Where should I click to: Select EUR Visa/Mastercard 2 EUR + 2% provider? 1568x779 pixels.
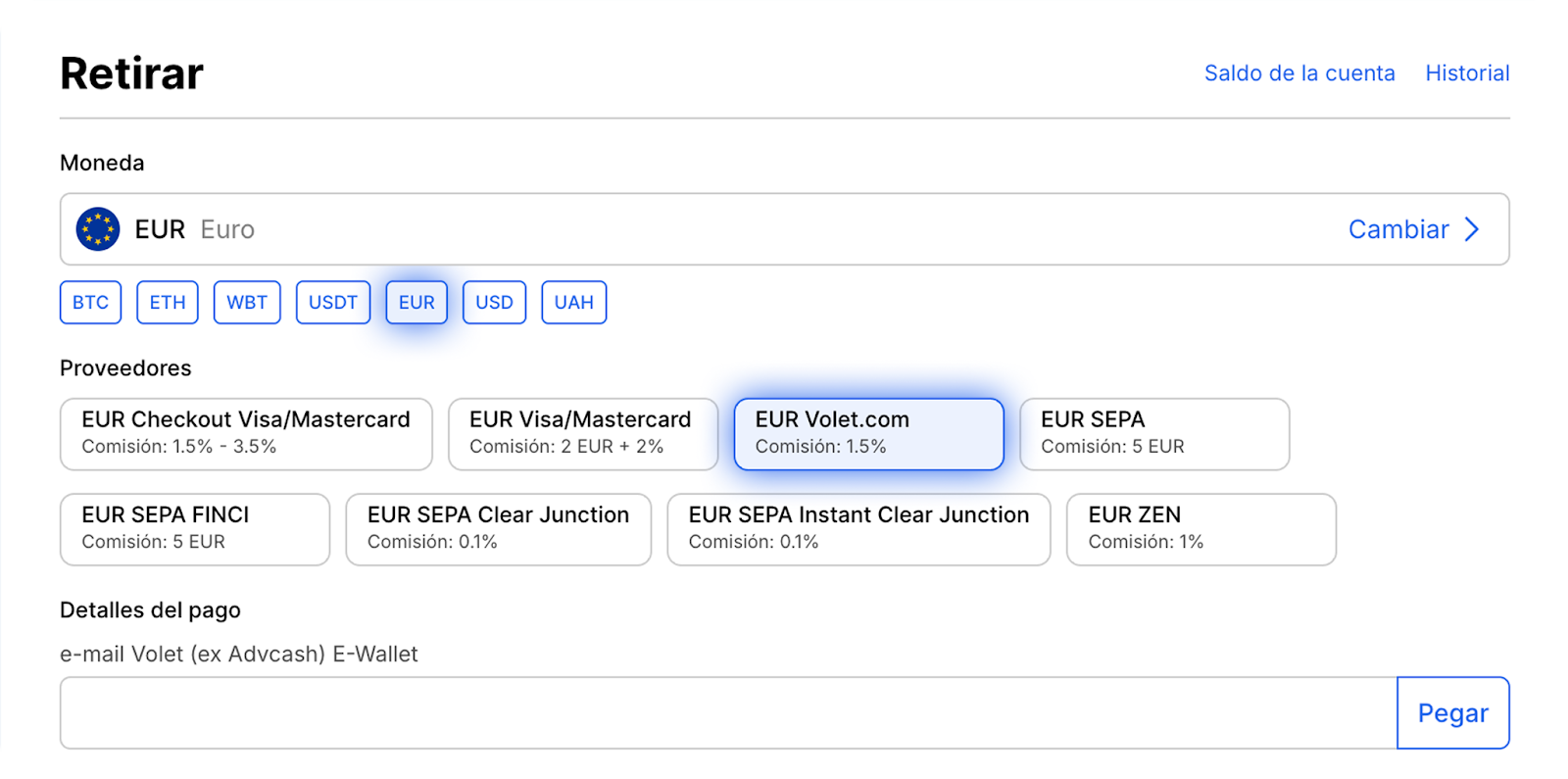click(583, 434)
